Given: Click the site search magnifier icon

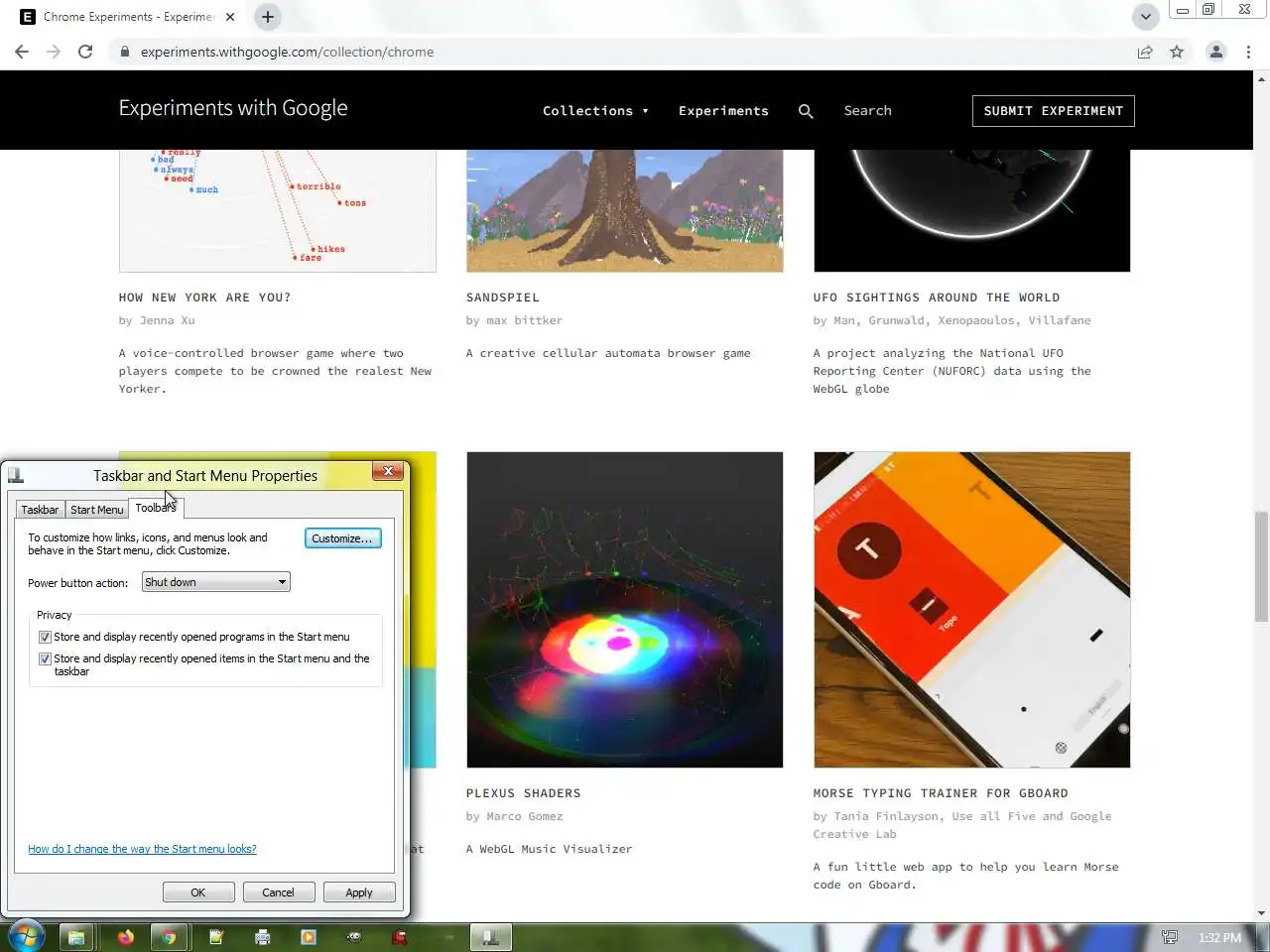Looking at the screenshot, I should click(806, 111).
